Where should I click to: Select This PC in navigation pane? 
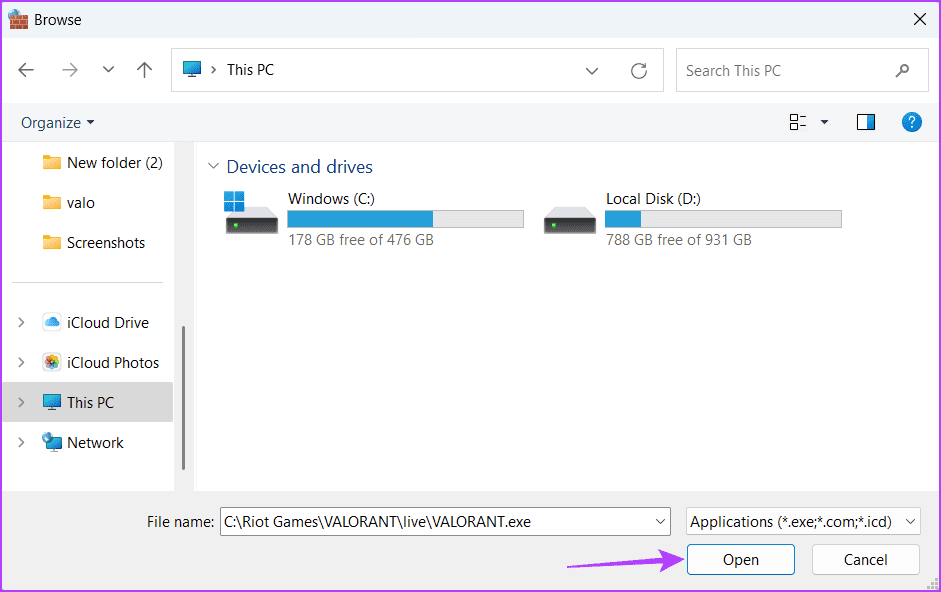pos(88,402)
